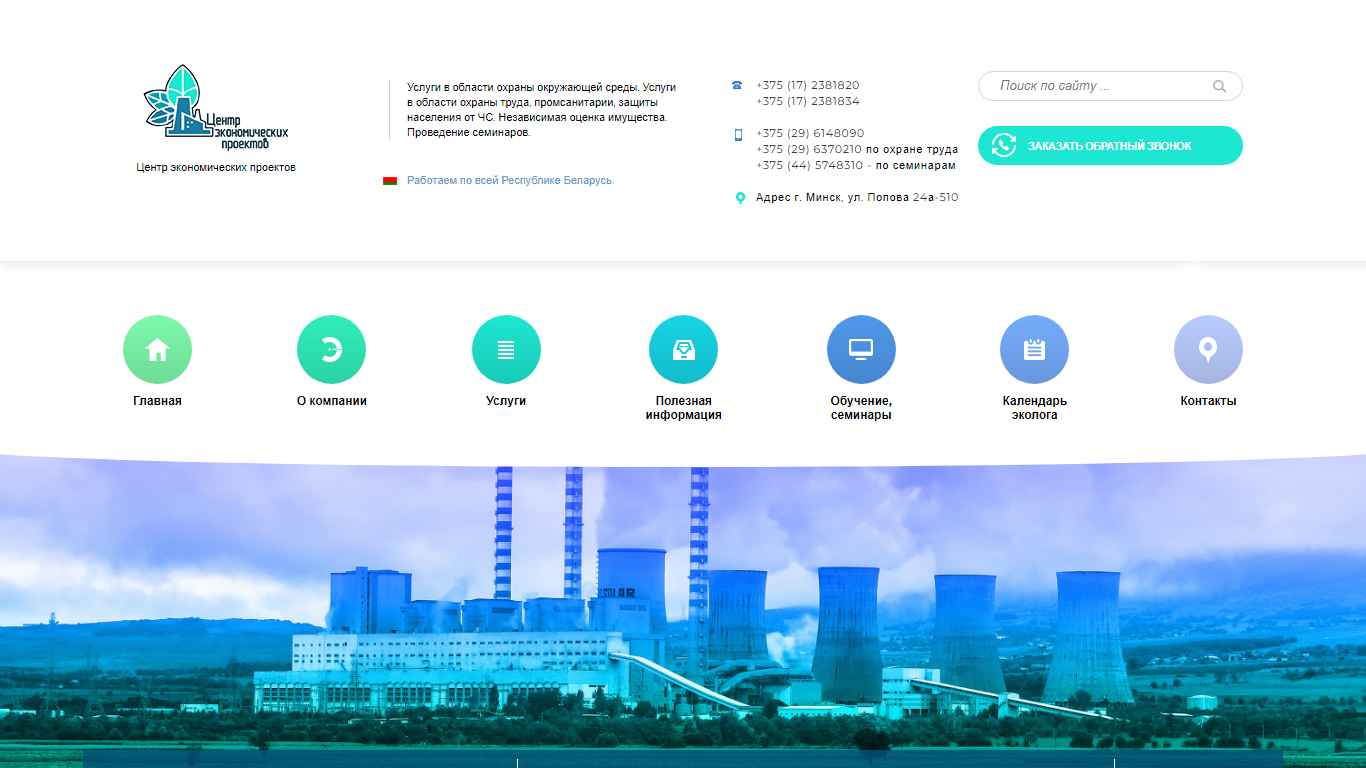Open the Главная menu label
The height and width of the screenshot is (768, 1366).
[x=157, y=401]
